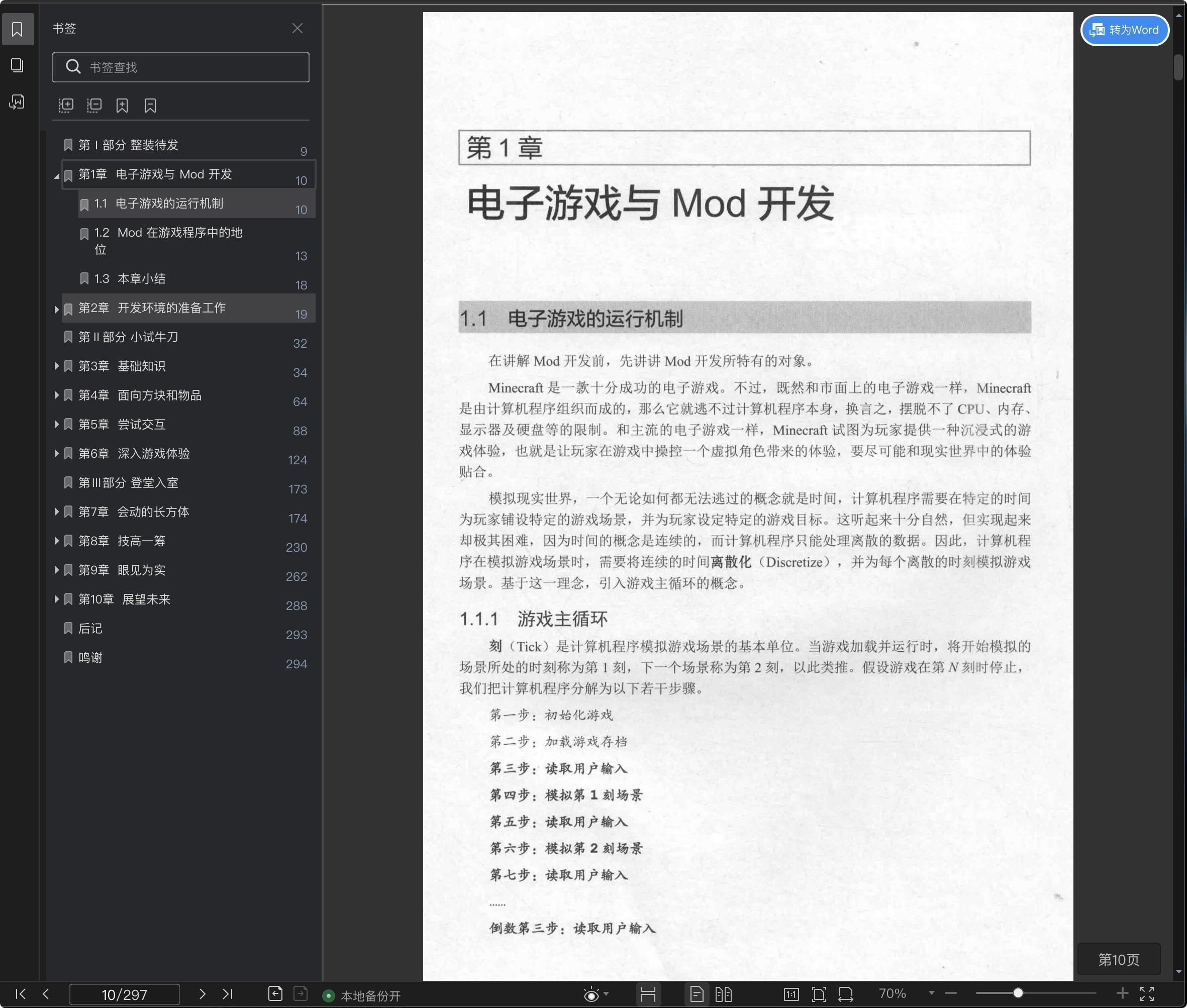Jump to the 鸣谢 bookmark
The image size is (1187, 1008).
90,658
